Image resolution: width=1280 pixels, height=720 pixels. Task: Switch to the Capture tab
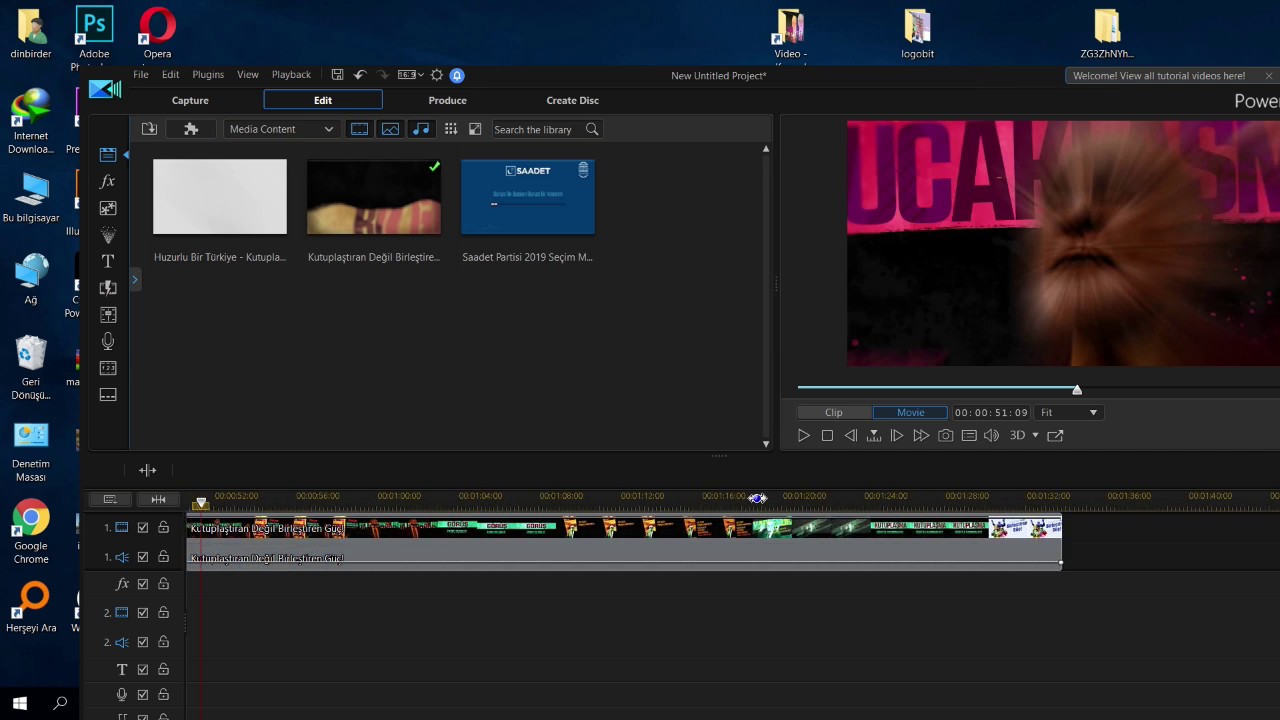(190, 100)
